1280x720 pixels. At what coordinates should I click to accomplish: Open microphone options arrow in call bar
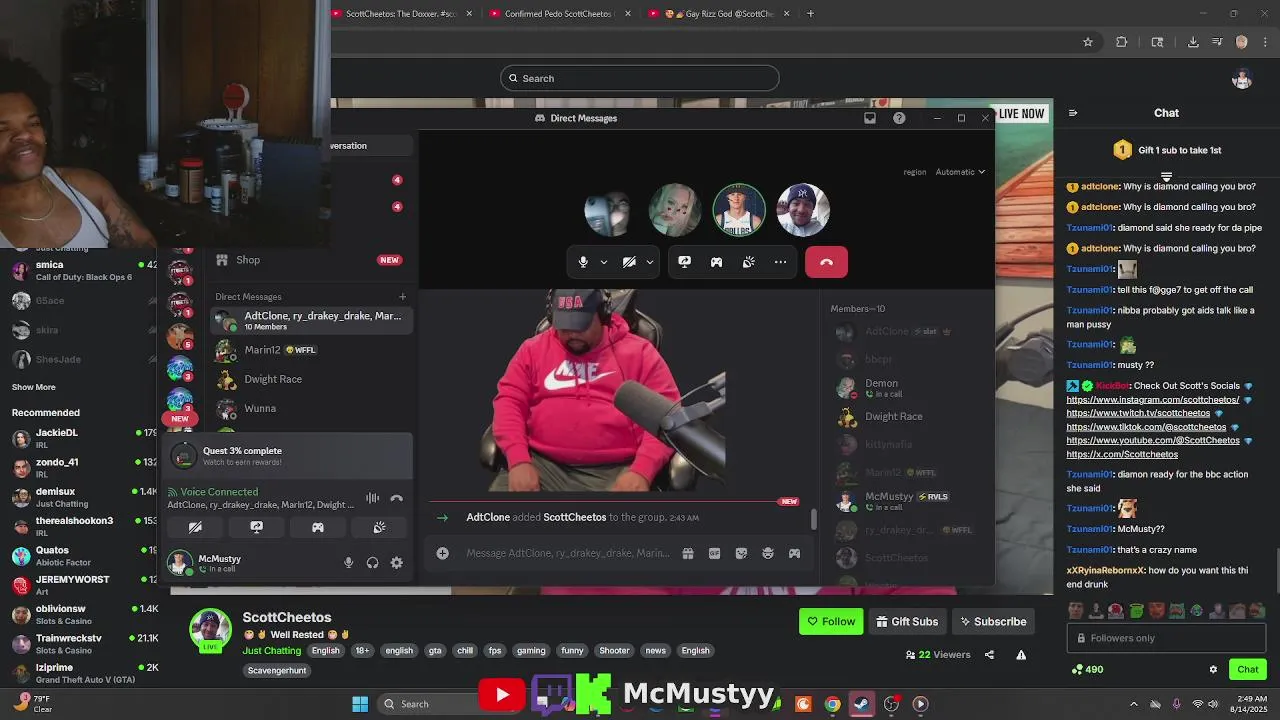(x=603, y=262)
